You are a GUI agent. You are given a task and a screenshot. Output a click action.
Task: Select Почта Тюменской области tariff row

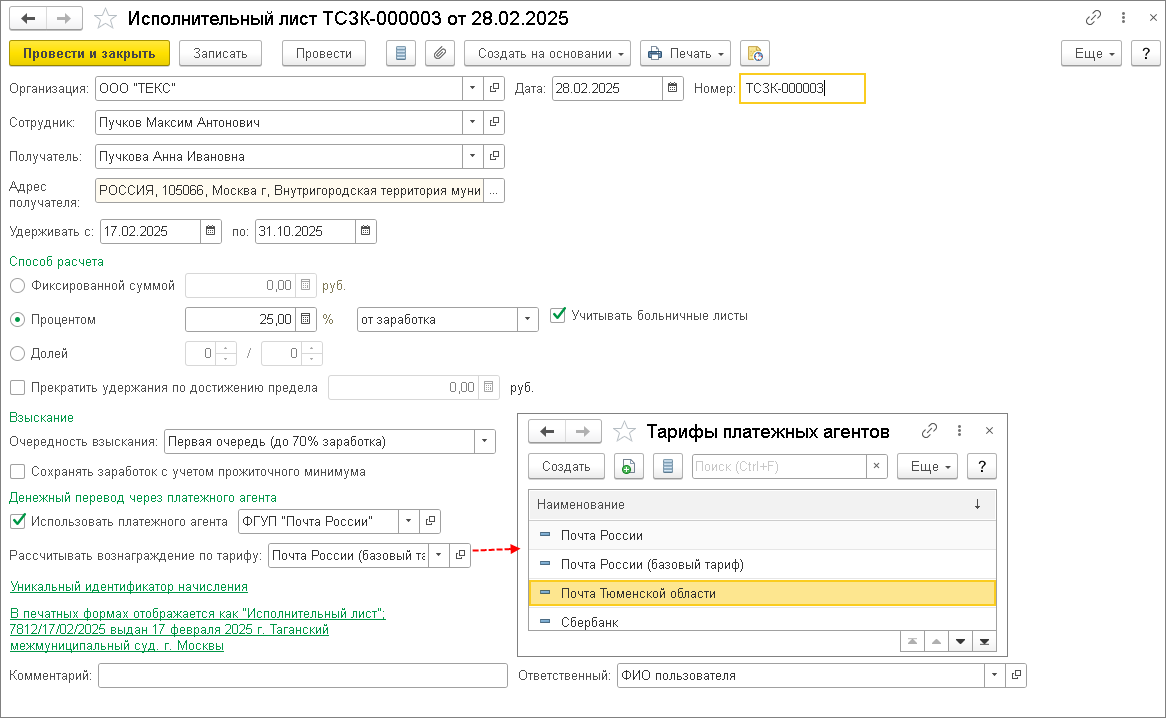pos(762,593)
